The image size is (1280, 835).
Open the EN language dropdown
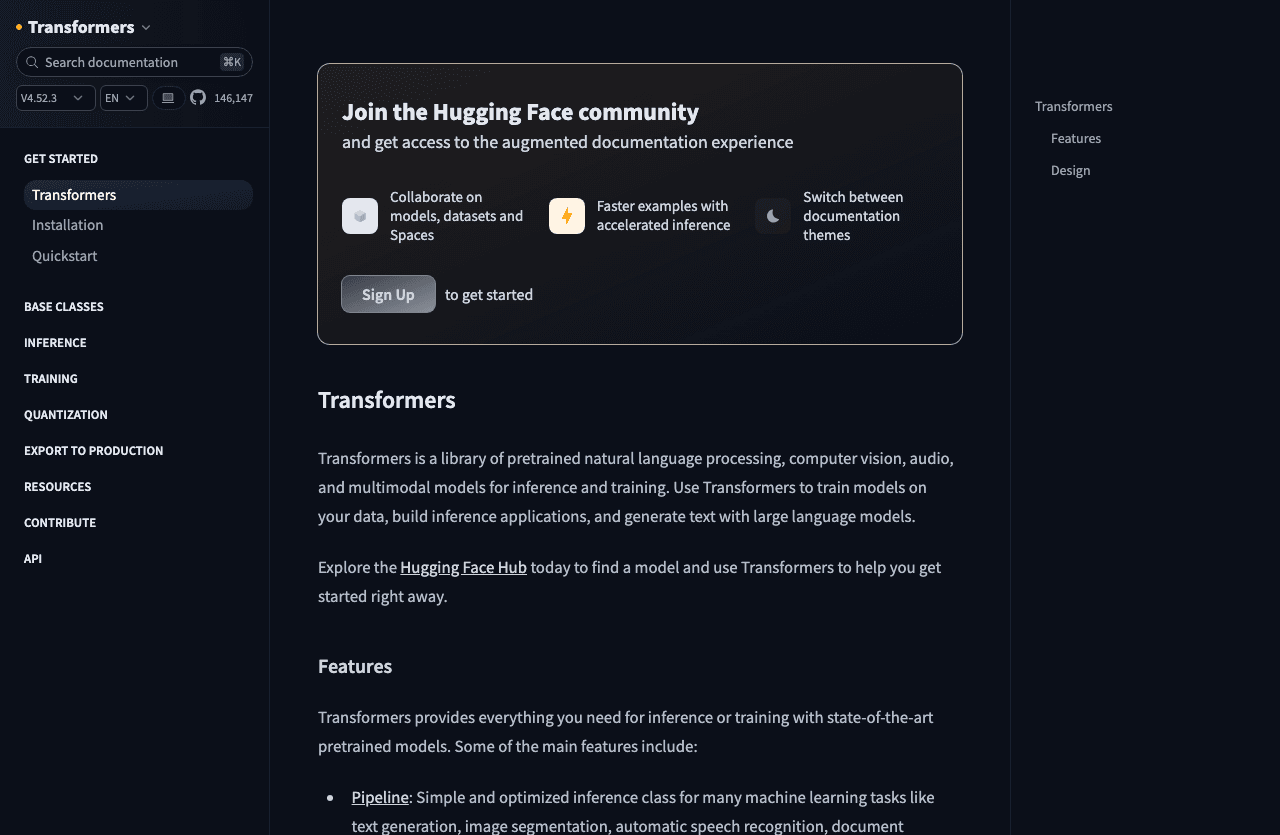point(122,97)
